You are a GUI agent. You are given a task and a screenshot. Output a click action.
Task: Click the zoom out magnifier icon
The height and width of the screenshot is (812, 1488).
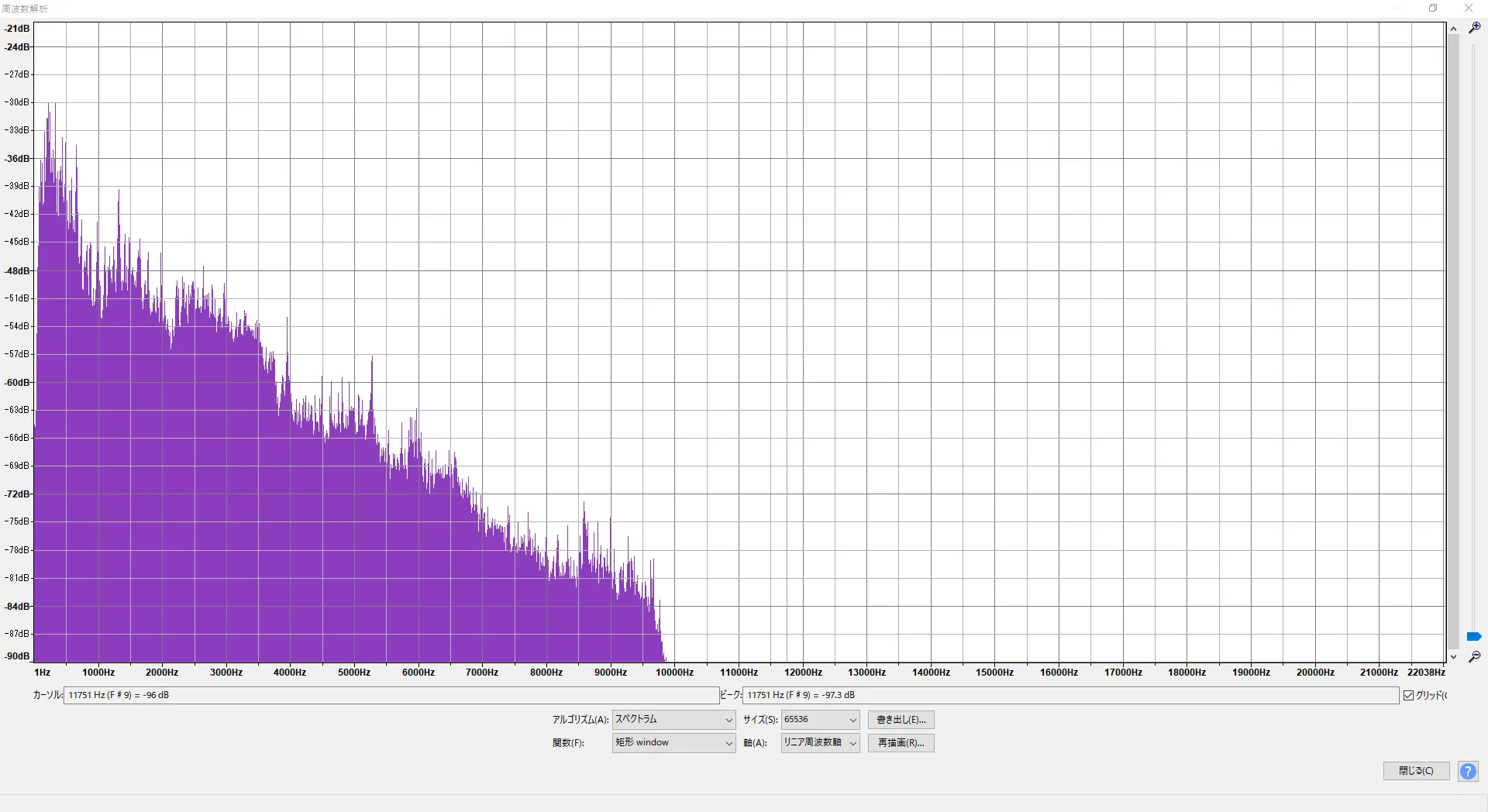click(1474, 656)
